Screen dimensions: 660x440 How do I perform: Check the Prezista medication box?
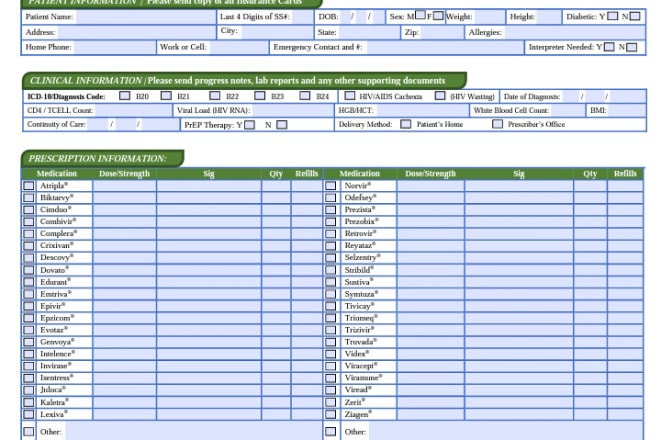click(331, 209)
